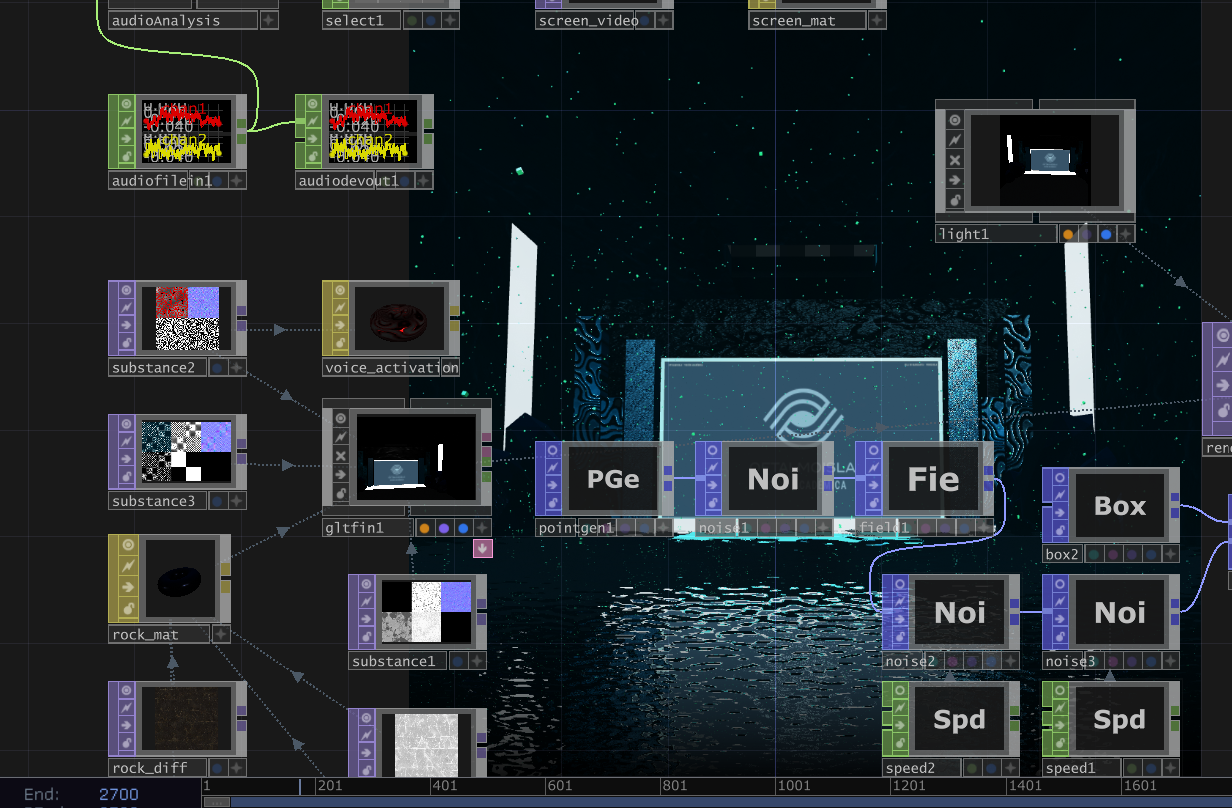
Task: Click the blue flag circle under substance2
Action: click(217, 368)
